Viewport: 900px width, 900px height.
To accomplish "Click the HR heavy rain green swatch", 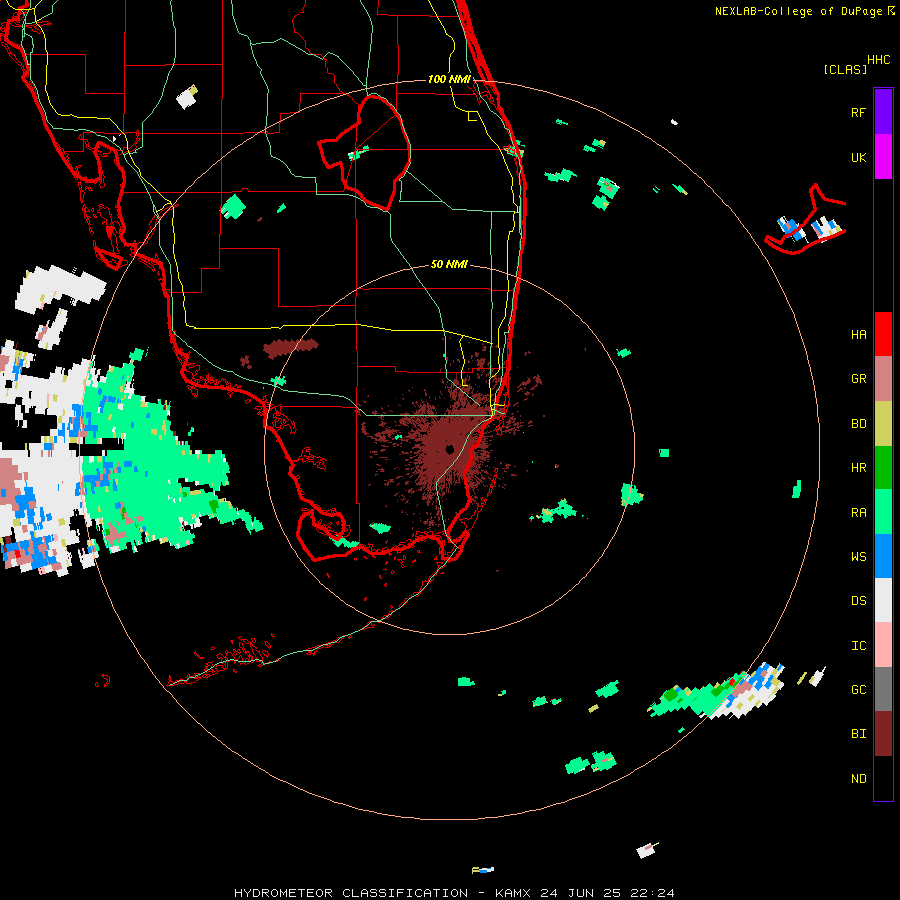I will click(883, 468).
